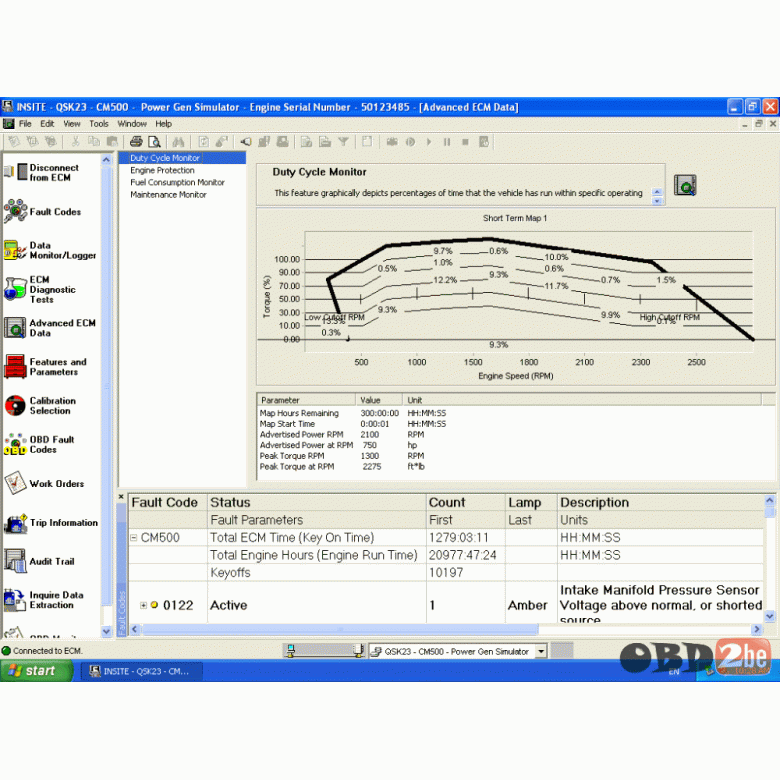Open the Window menu

(x=132, y=124)
